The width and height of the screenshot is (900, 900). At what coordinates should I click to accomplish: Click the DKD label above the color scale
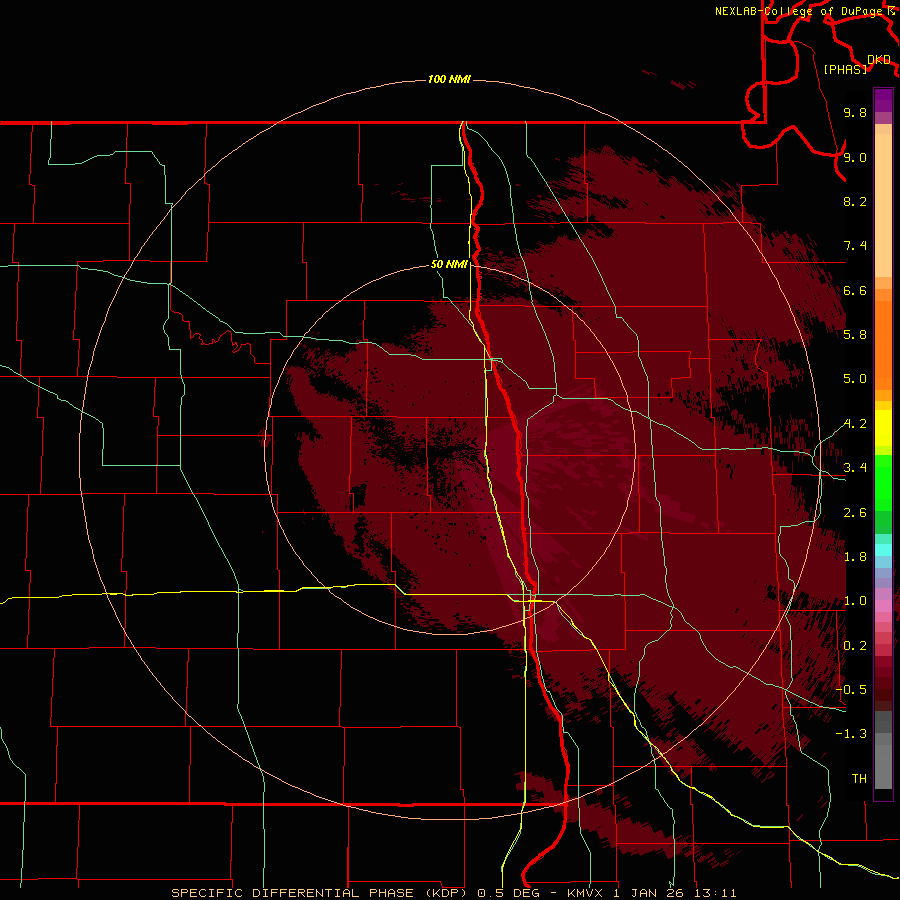coord(879,60)
